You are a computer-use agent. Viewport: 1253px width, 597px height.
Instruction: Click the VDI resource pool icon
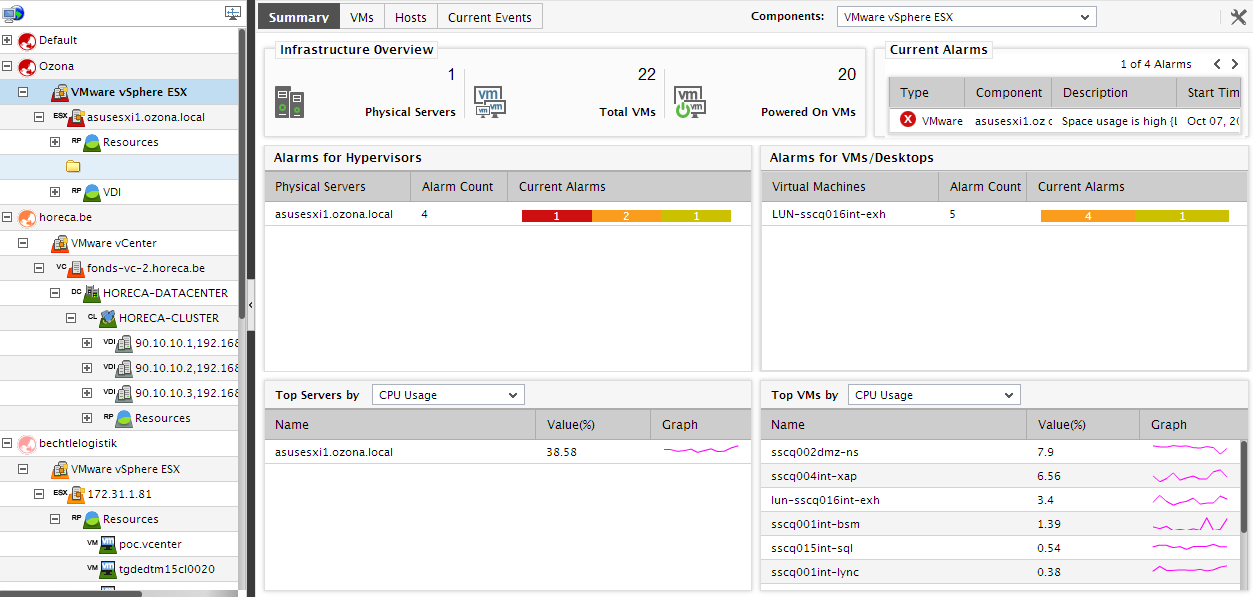pyautogui.click(x=92, y=192)
